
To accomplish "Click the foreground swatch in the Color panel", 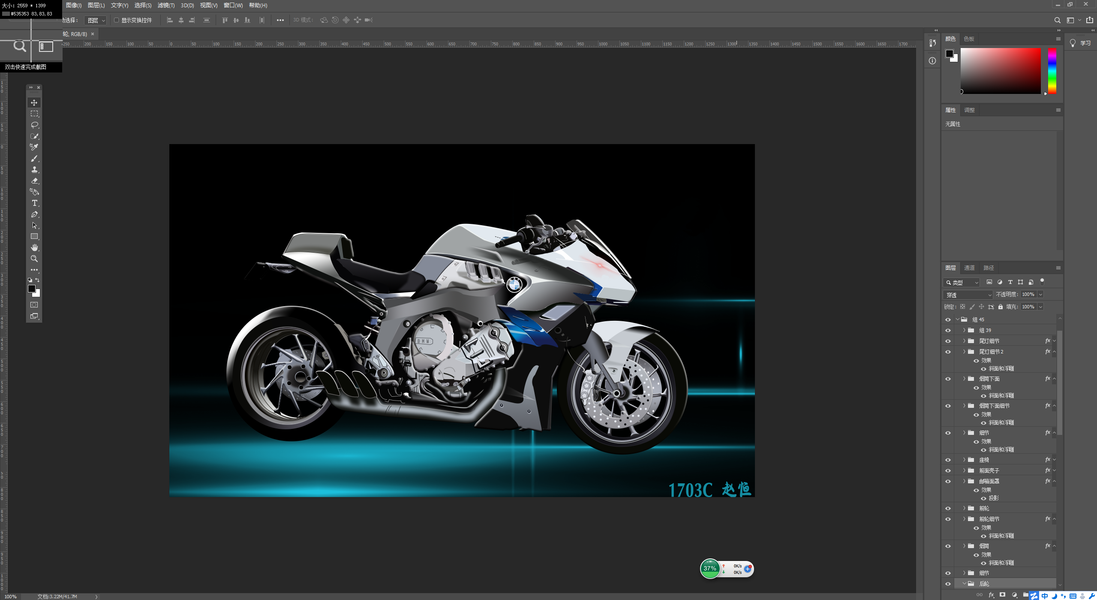I will pyautogui.click(x=950, y=54).
